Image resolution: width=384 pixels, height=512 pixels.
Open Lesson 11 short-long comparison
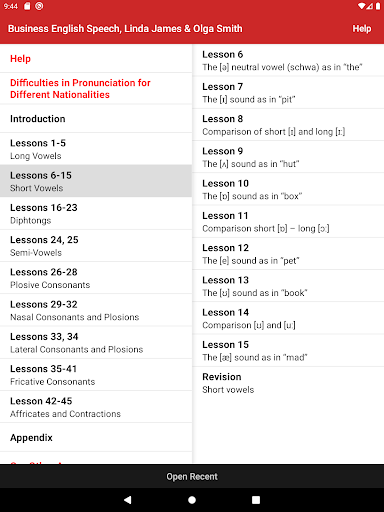(x=288, y=222)
